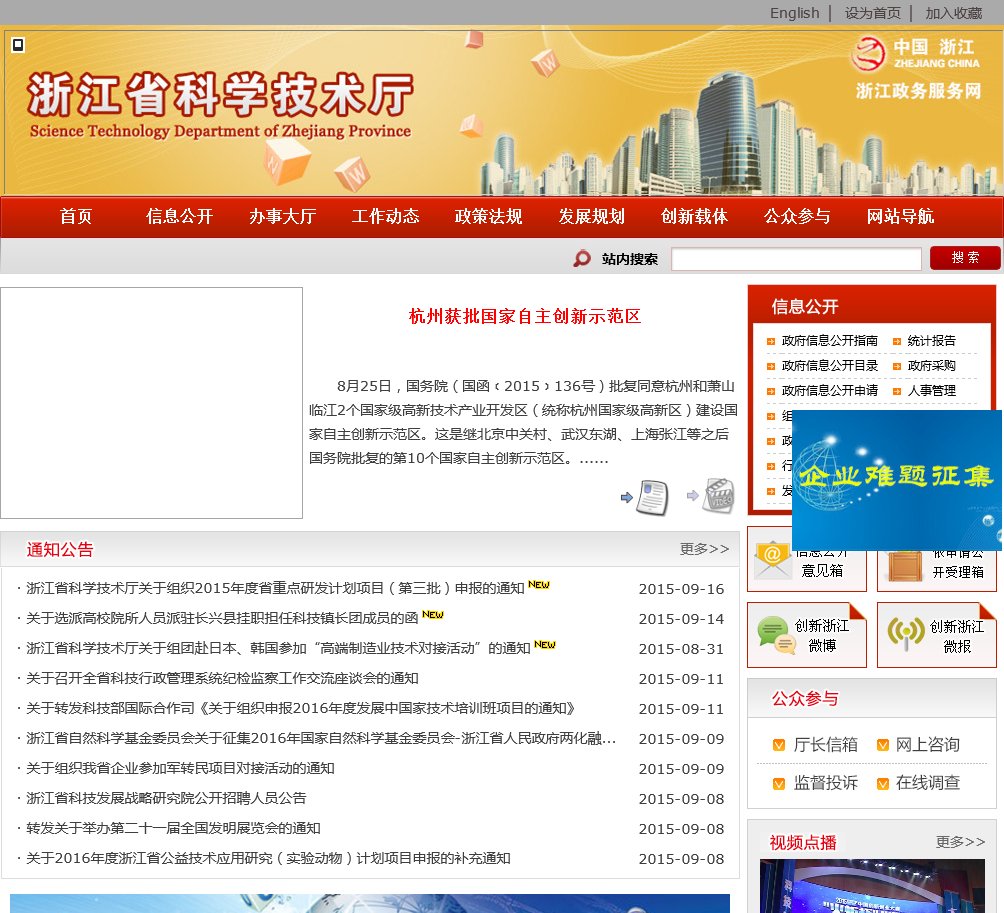Click the document icon below the article
The width and height of the screenshot is (1004, 913).
click(652, 497)
